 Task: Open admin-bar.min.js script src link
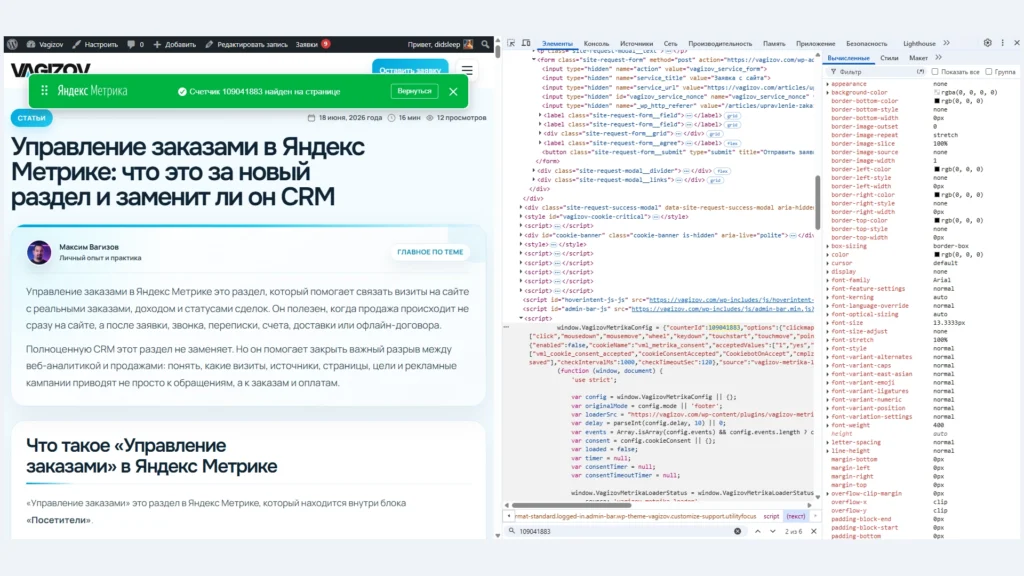722,309
